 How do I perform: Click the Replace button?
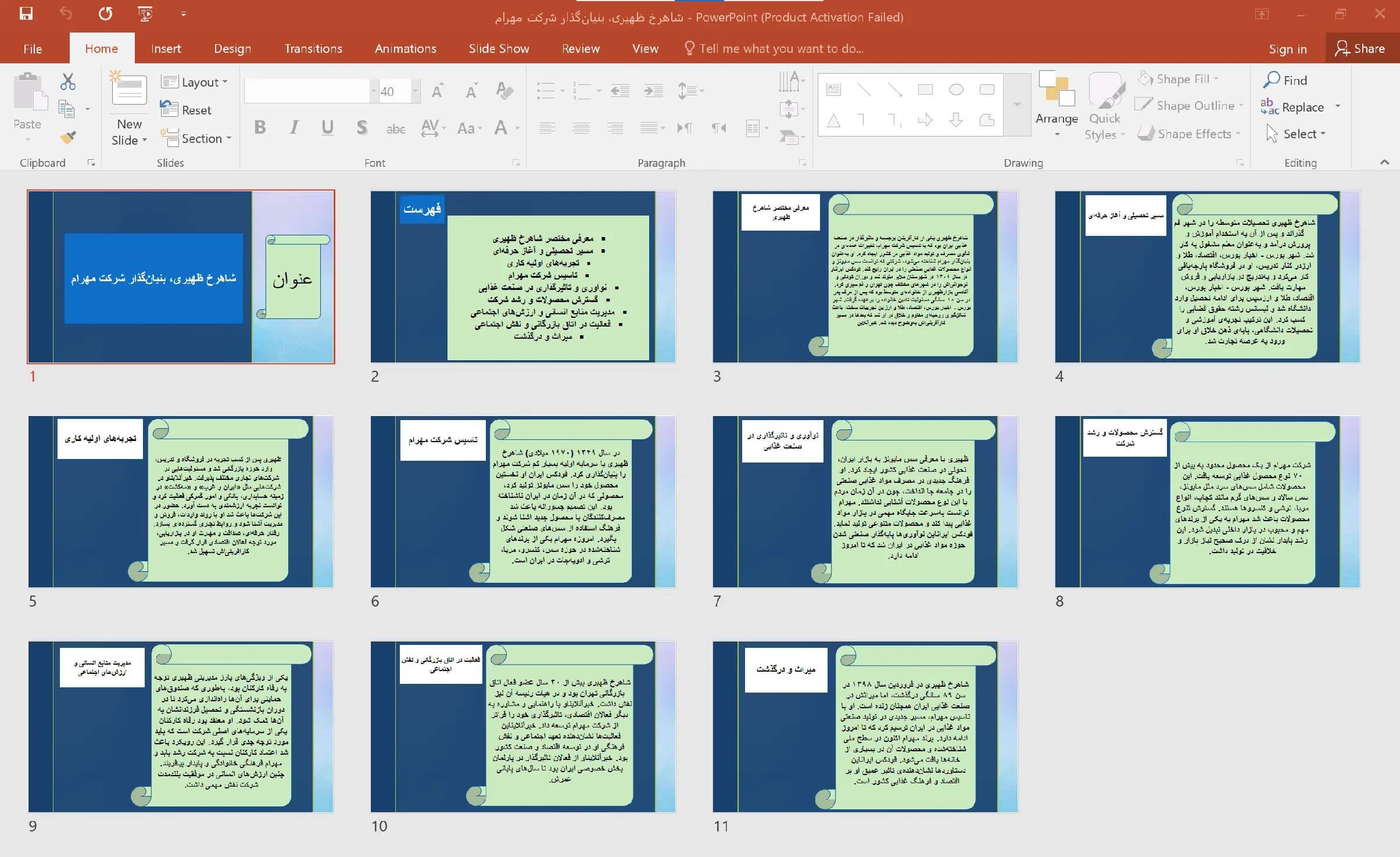[1294, 107]
